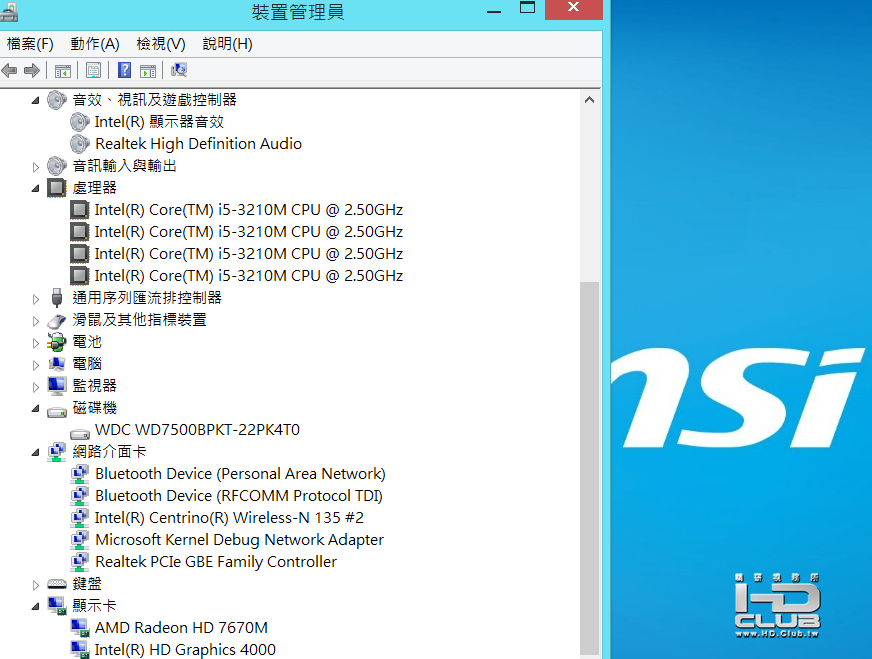Collapse the 處理器 category

[36, 189]
